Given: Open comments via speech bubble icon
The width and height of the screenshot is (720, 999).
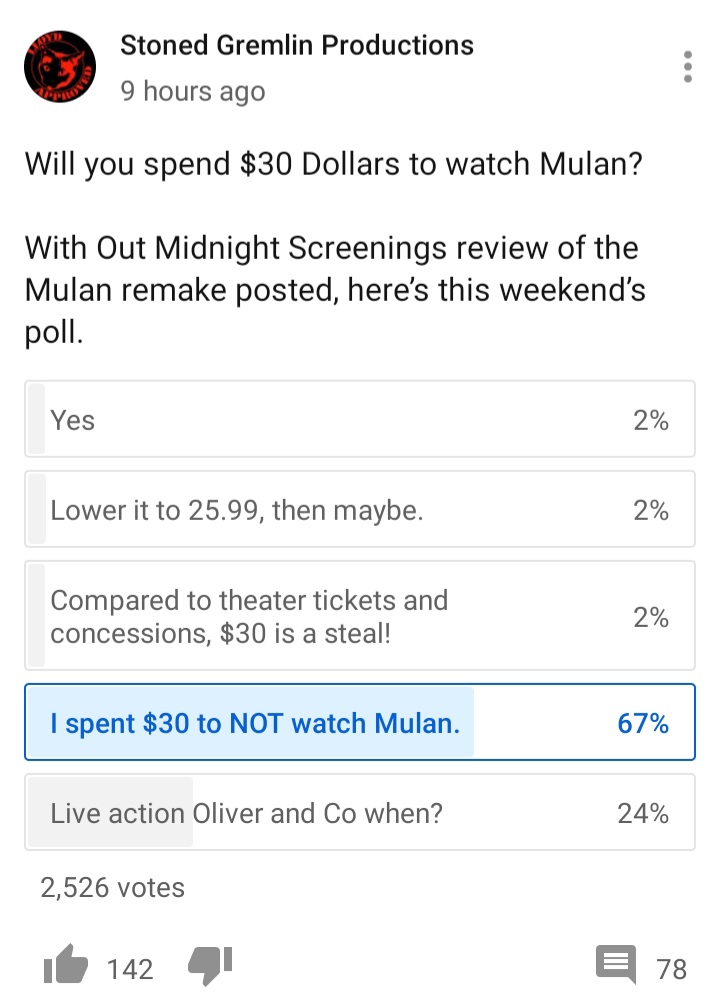Looking at the screenshot, I should [616, 965].
